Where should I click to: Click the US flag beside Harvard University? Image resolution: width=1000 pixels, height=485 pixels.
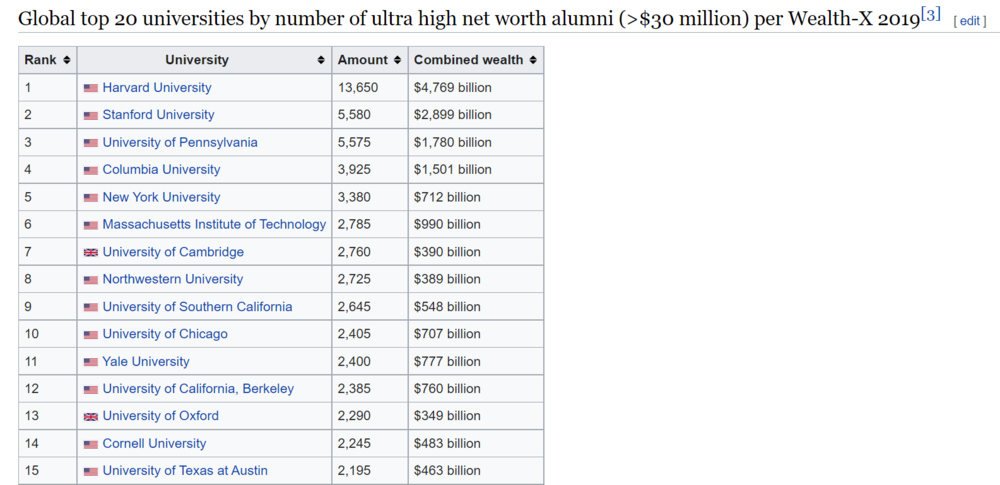coord(91,88)
